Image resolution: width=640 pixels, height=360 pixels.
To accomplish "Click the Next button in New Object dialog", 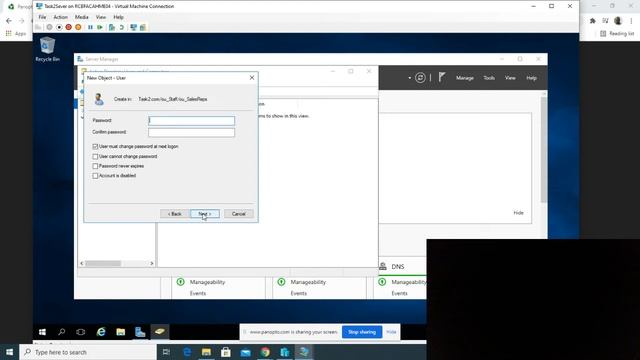I will pos(205,214).
